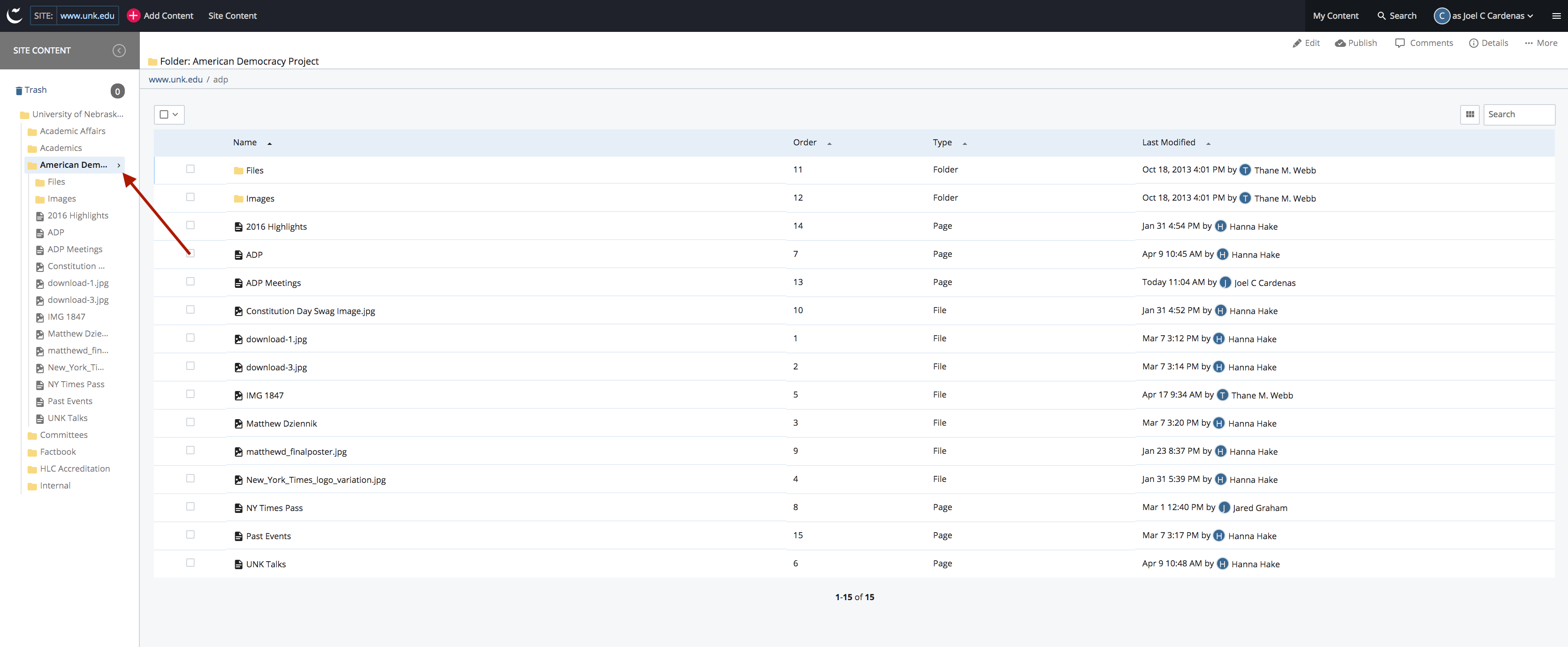Viewport: 1568px width, 647px height.
Task: Open the More actions menu
Action: click(x=1541, y=43)
